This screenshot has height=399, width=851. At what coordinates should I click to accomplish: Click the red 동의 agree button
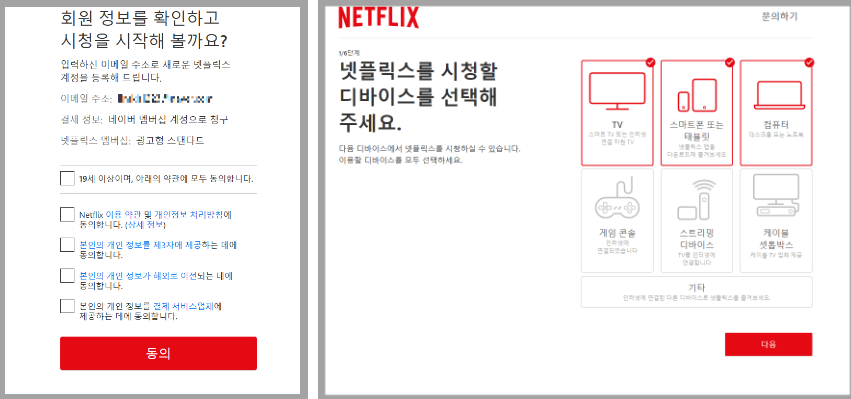[158, 353]
